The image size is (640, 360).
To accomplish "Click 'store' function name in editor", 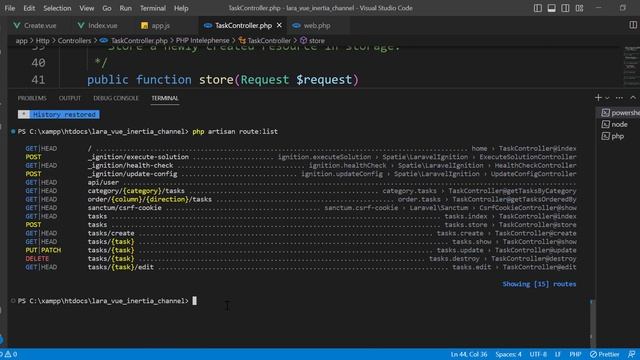I will pos(216,80).
